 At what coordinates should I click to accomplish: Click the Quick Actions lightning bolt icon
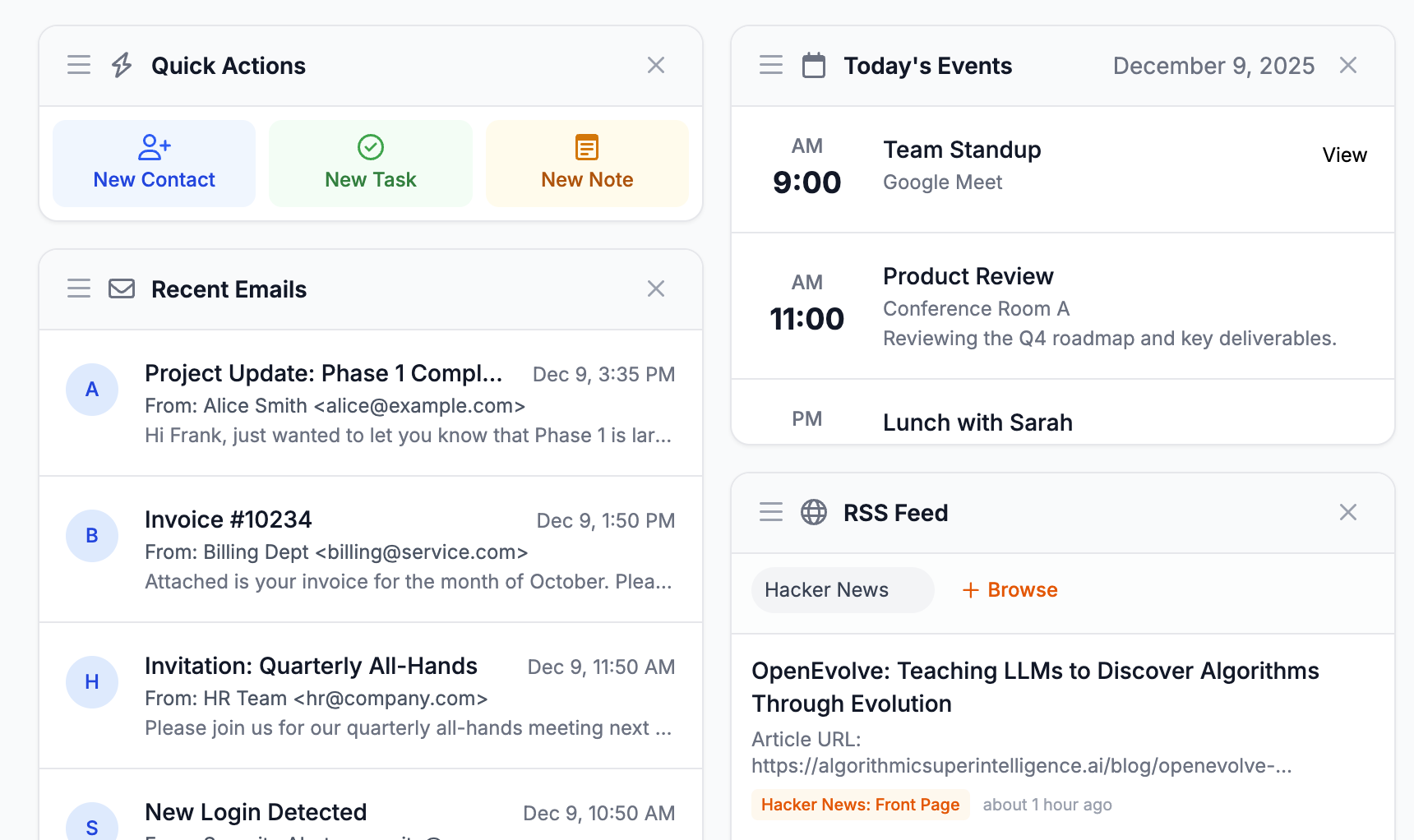122,65
